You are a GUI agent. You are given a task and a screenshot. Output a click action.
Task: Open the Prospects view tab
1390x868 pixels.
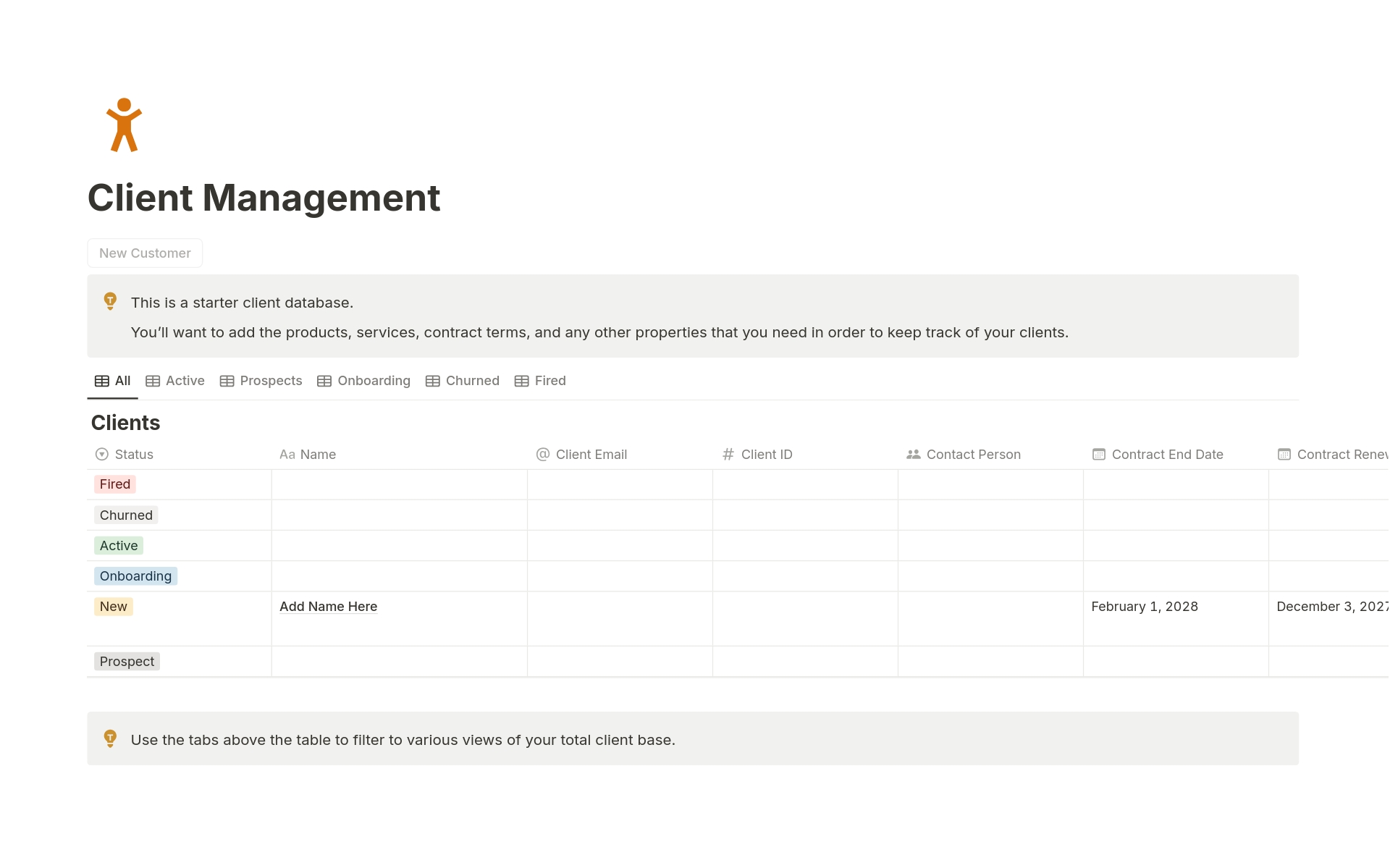261,381
